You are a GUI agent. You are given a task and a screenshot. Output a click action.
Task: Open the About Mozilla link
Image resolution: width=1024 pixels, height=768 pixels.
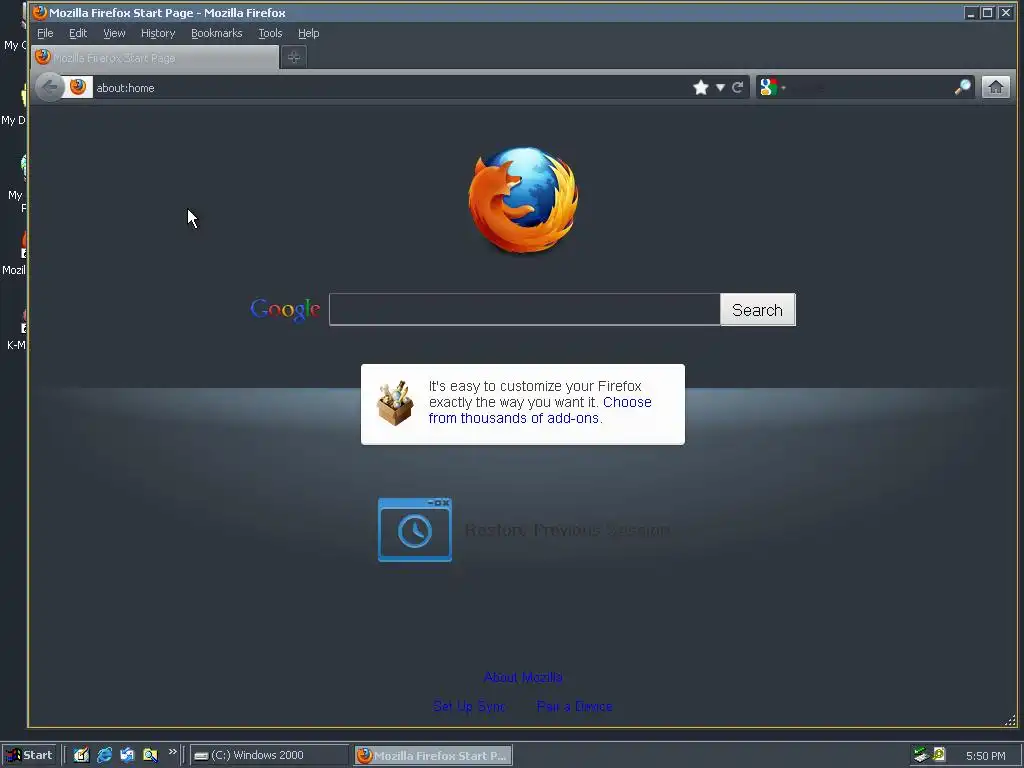pyautogui.click(x=523, y=677)
